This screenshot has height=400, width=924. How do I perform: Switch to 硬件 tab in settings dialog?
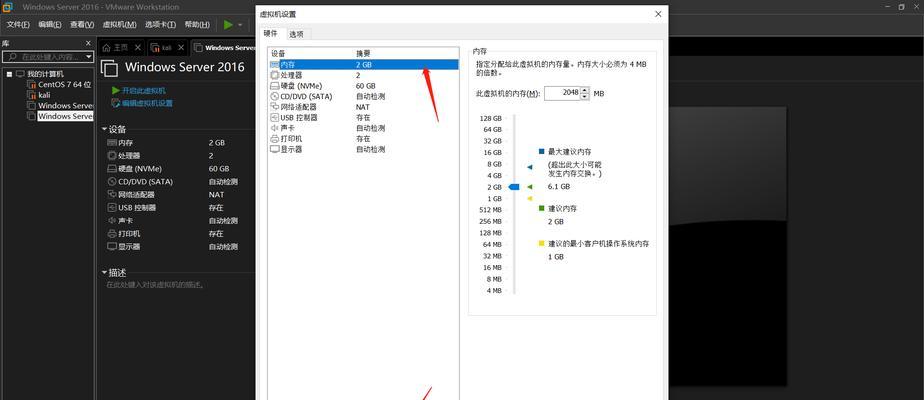click(271, 34)
